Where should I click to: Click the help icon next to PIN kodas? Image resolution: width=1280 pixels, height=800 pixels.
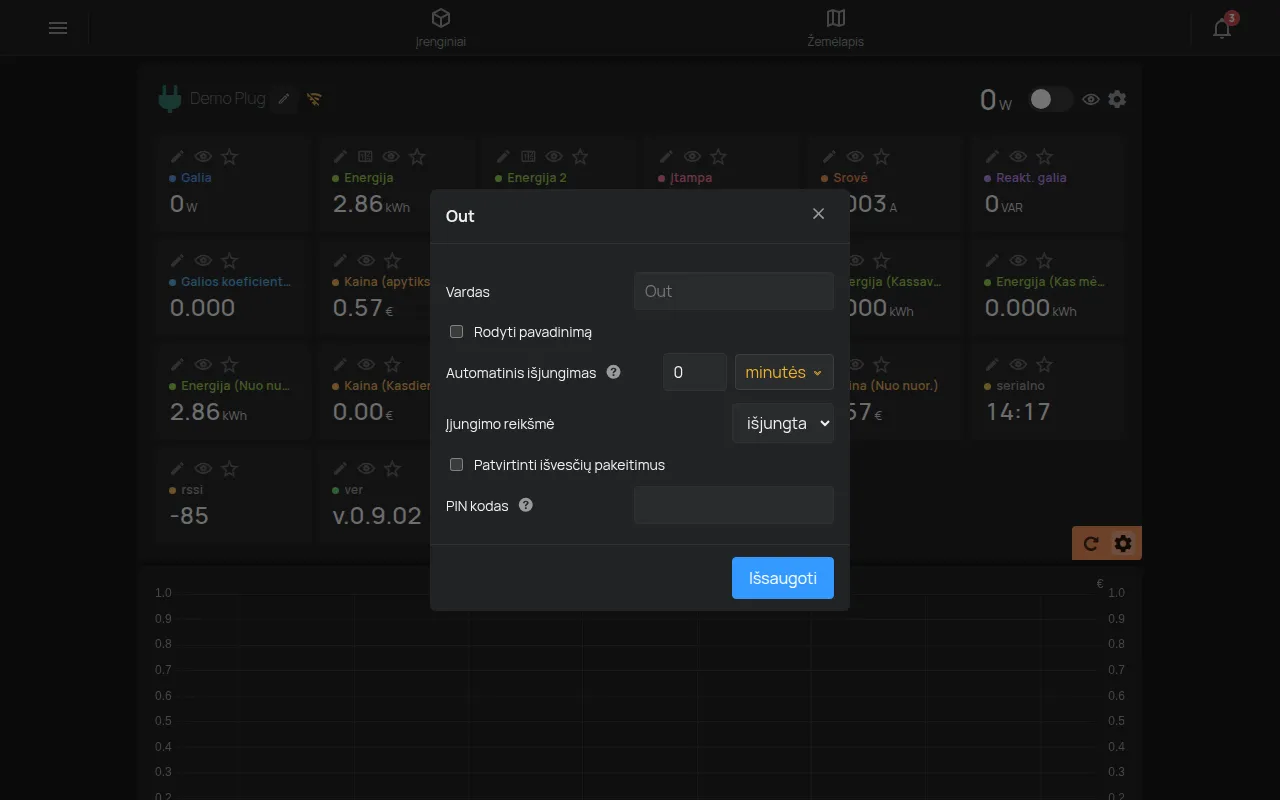[526, 505]
